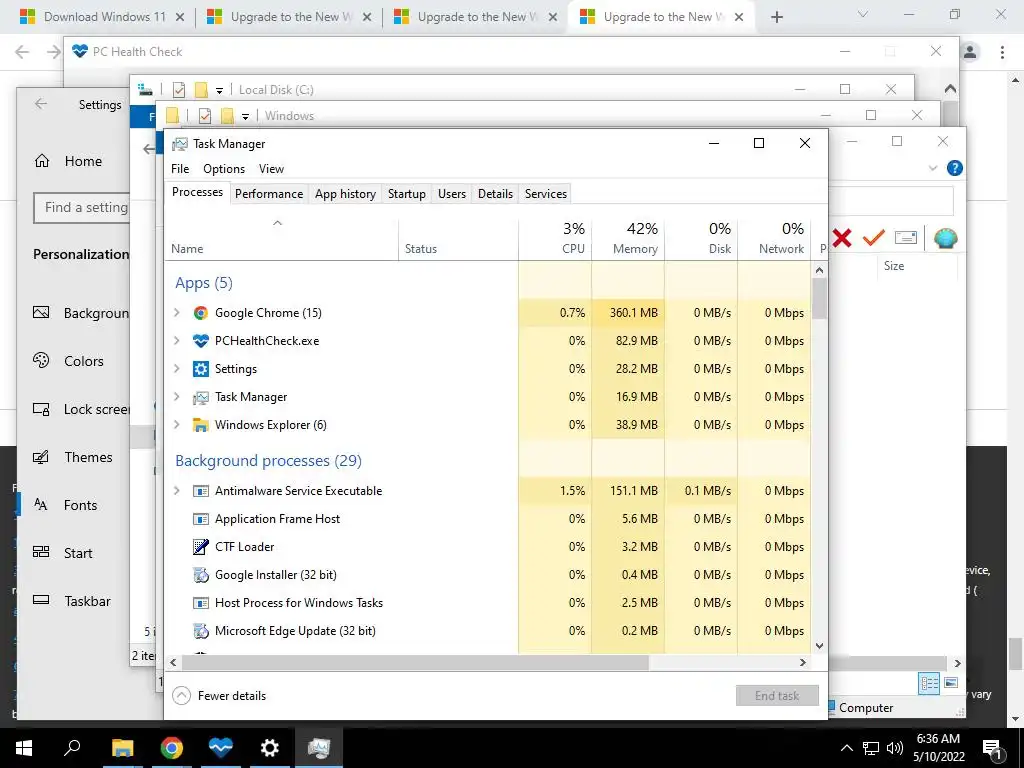The image size is (1024, 768).
Task: Switch to the Download Windows 11 Chrome tab
Action: [x=104, y=17]
